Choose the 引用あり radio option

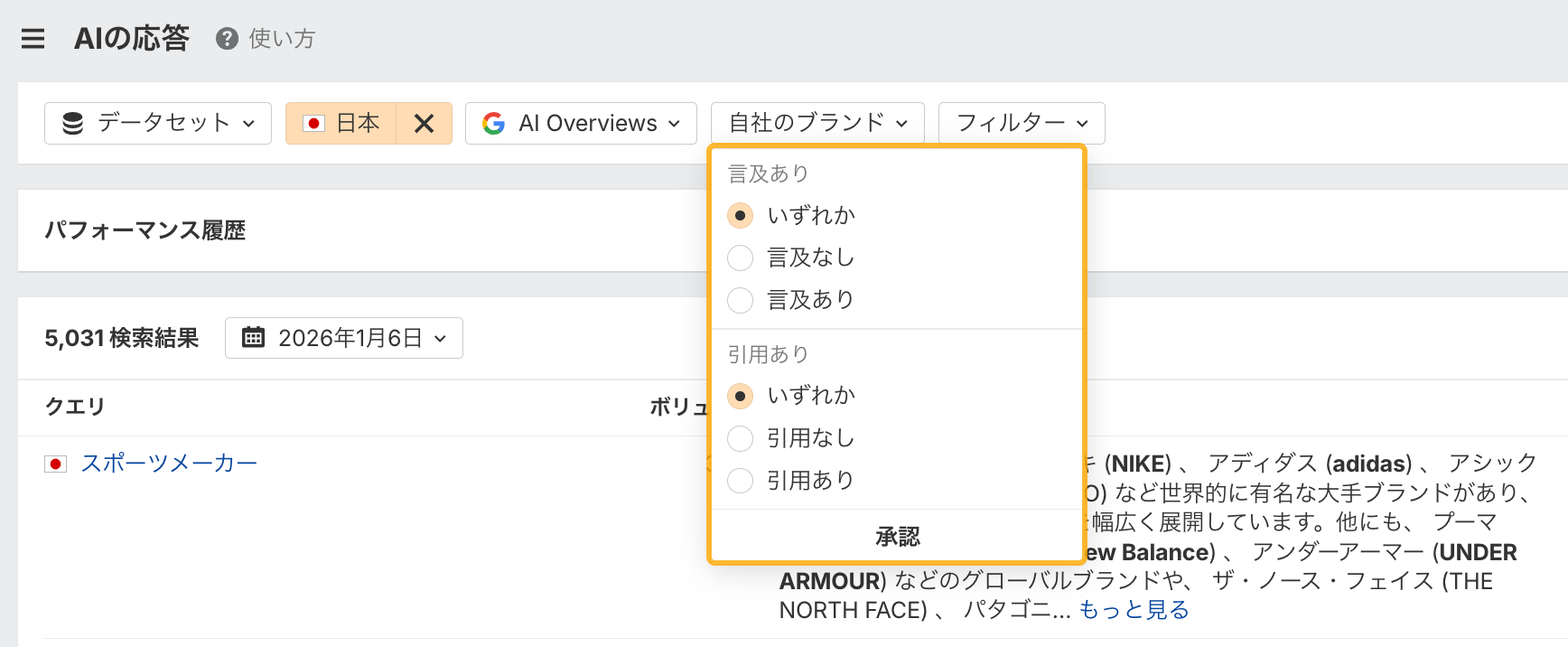(x=740, y=481)
